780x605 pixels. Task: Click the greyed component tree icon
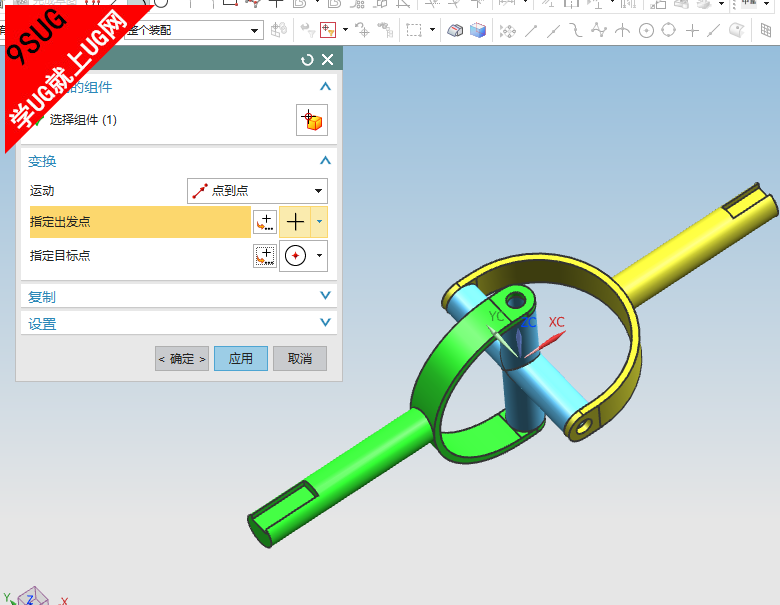[385, 30]
